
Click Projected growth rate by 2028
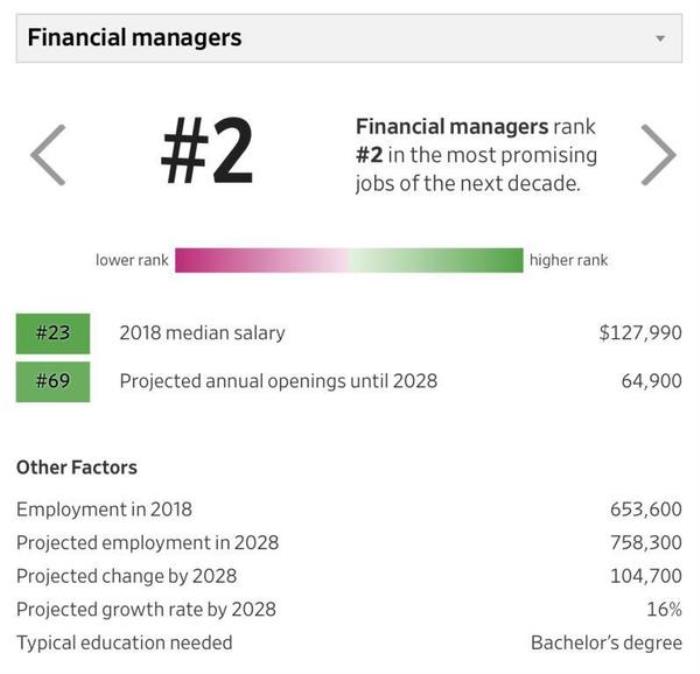pyautogui.click(x=145, y=609)
